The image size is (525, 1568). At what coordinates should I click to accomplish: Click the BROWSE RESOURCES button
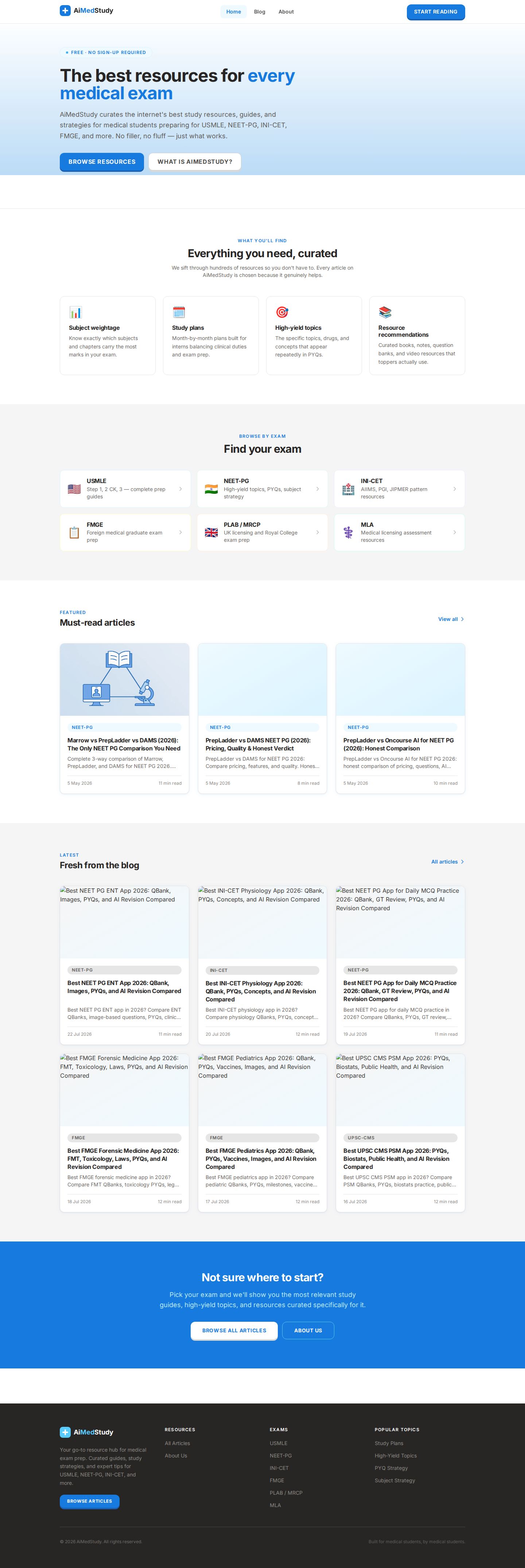(102, 162)
